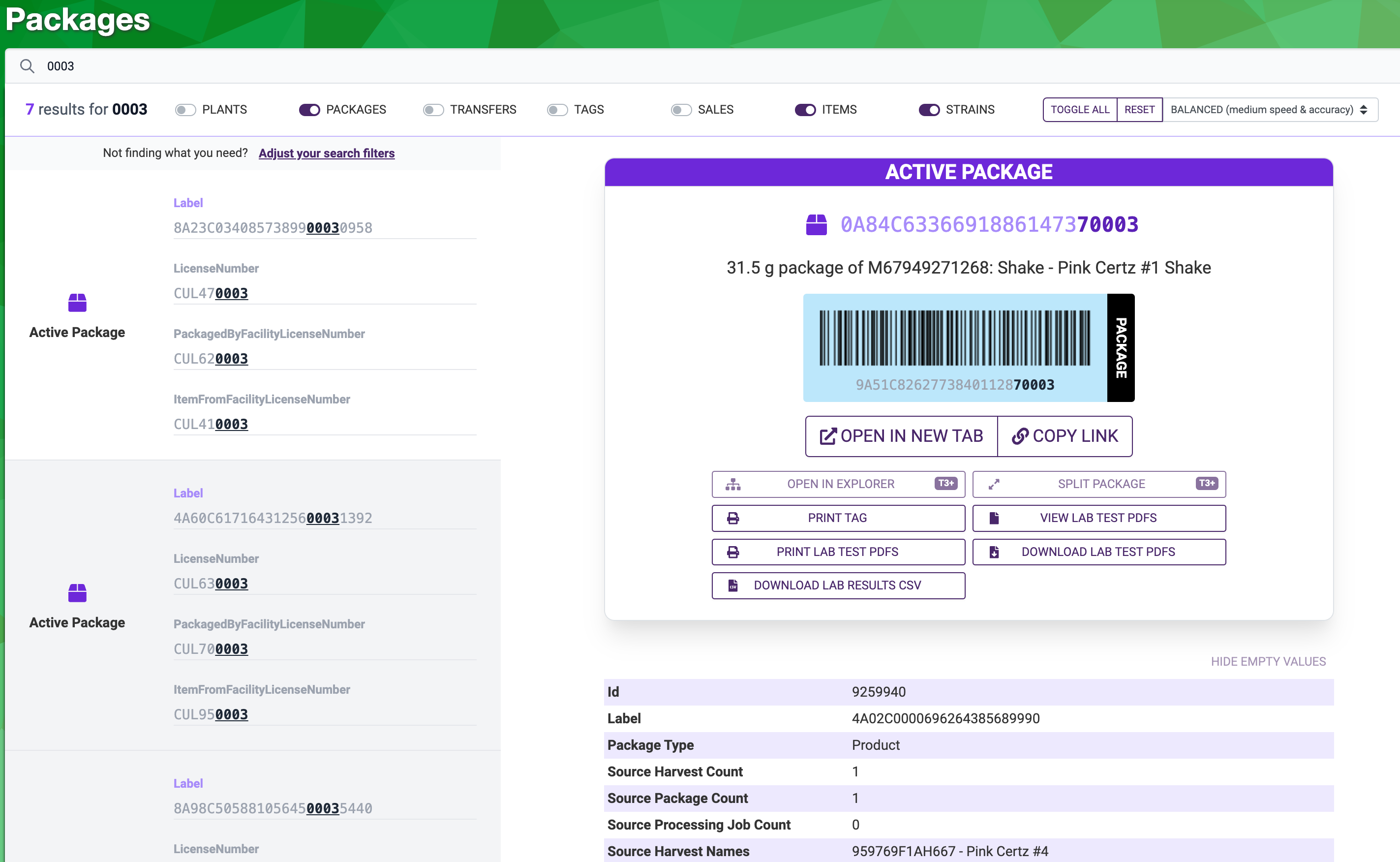Screen dimensions: 1400x862
Task: Click the Print Tag printer icon
Action: pyautogui.click(x=733, y=518)
